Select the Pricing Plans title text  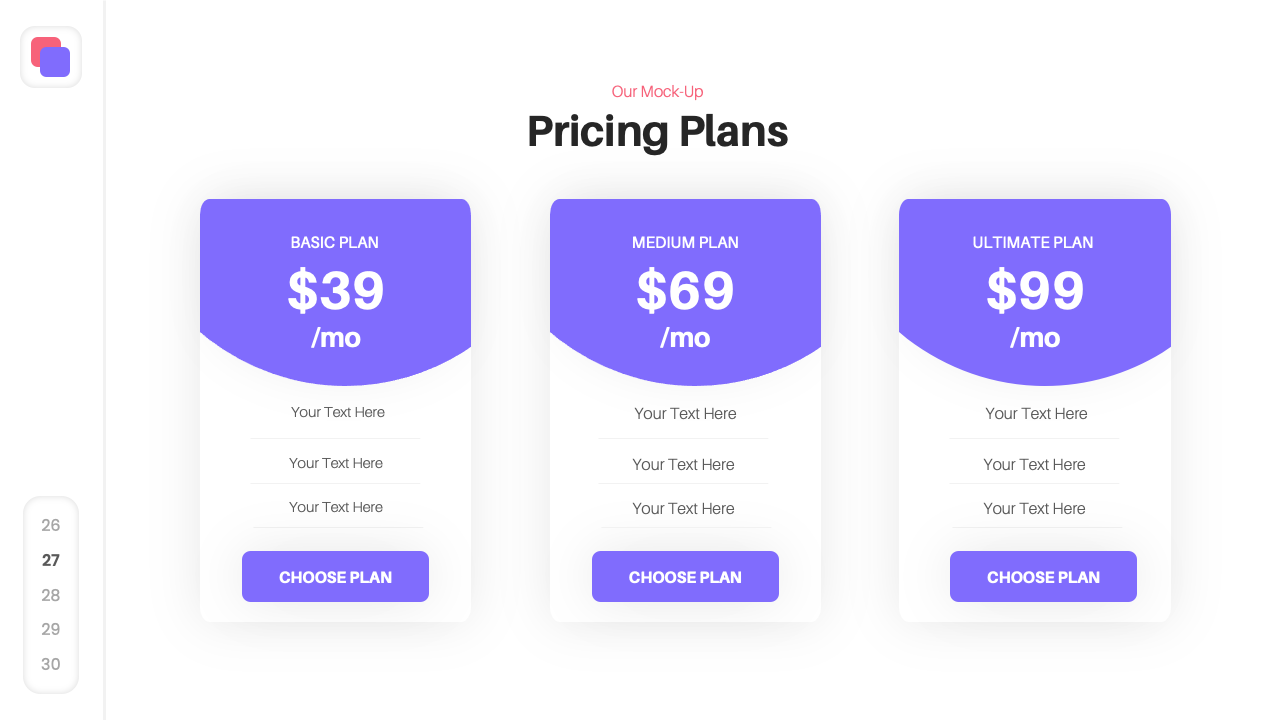657,131
